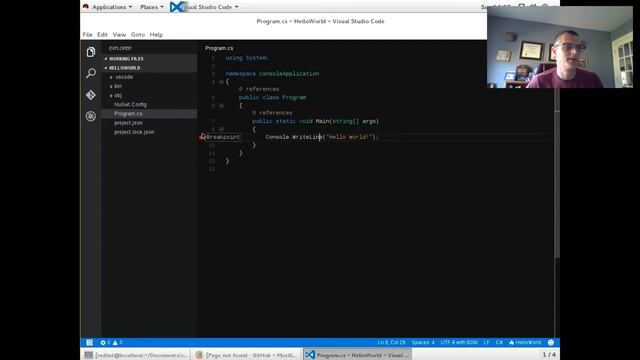640x360 pixels.
Task: Change encoding via UTF-8 with BOM
Action: pos(459,342)
